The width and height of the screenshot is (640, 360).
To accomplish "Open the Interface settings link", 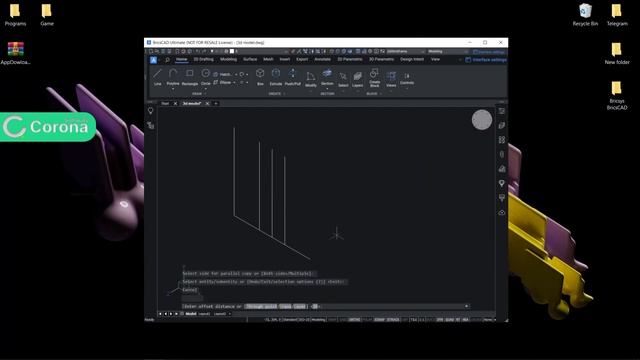I will pyautogui.click(x=486, y=60).
